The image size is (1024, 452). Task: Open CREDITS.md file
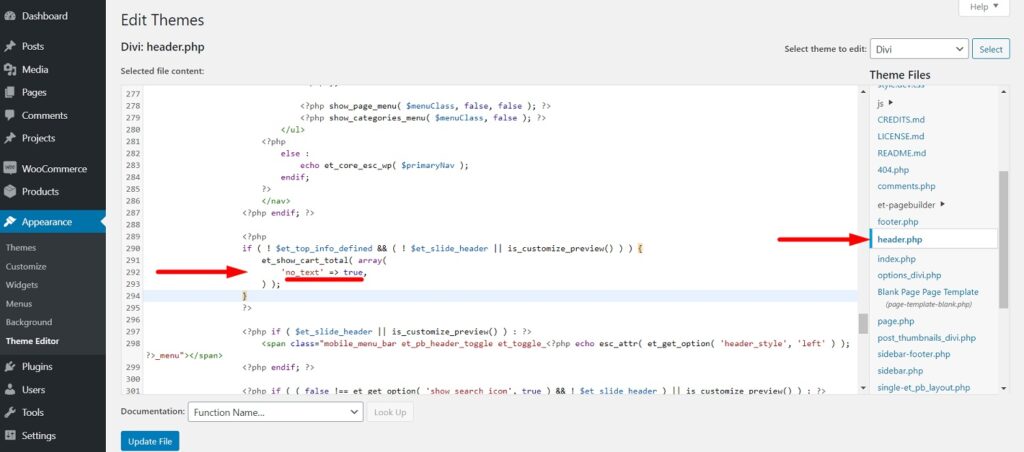pos(901,120)
